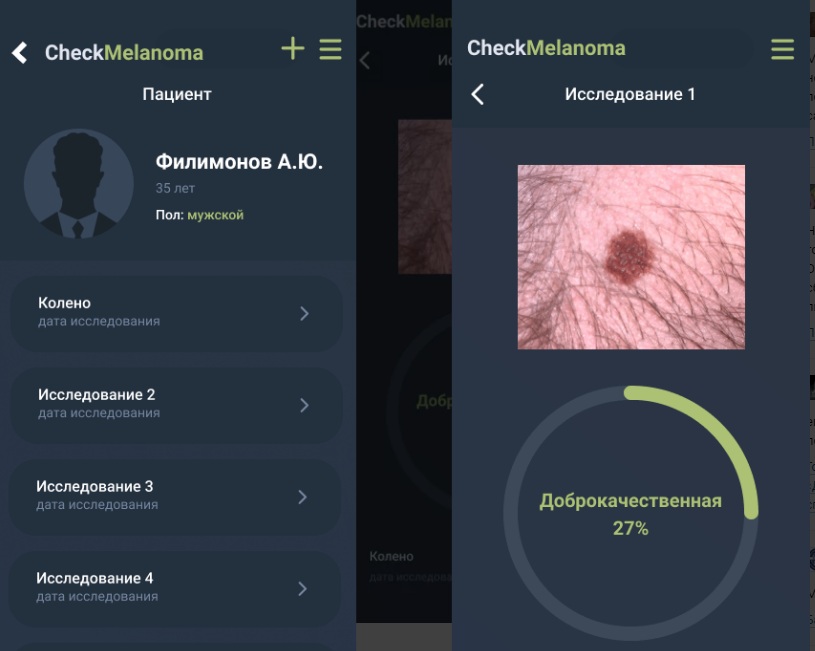This screenshot has width=815, height=651.
Task: Go back from Исследование 1 screen
Action: [478, 94]
